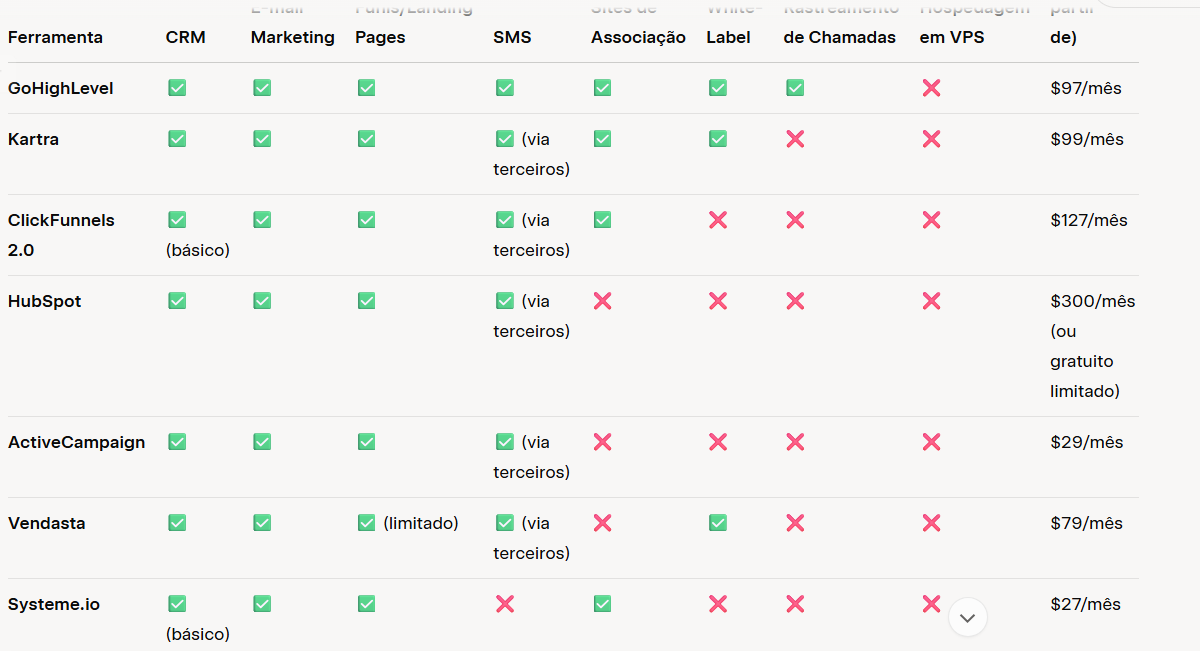Screen dimensions: 1200x651
Task: Select the SMS column header
Action: pyautogui.click(x=512, y=38)
